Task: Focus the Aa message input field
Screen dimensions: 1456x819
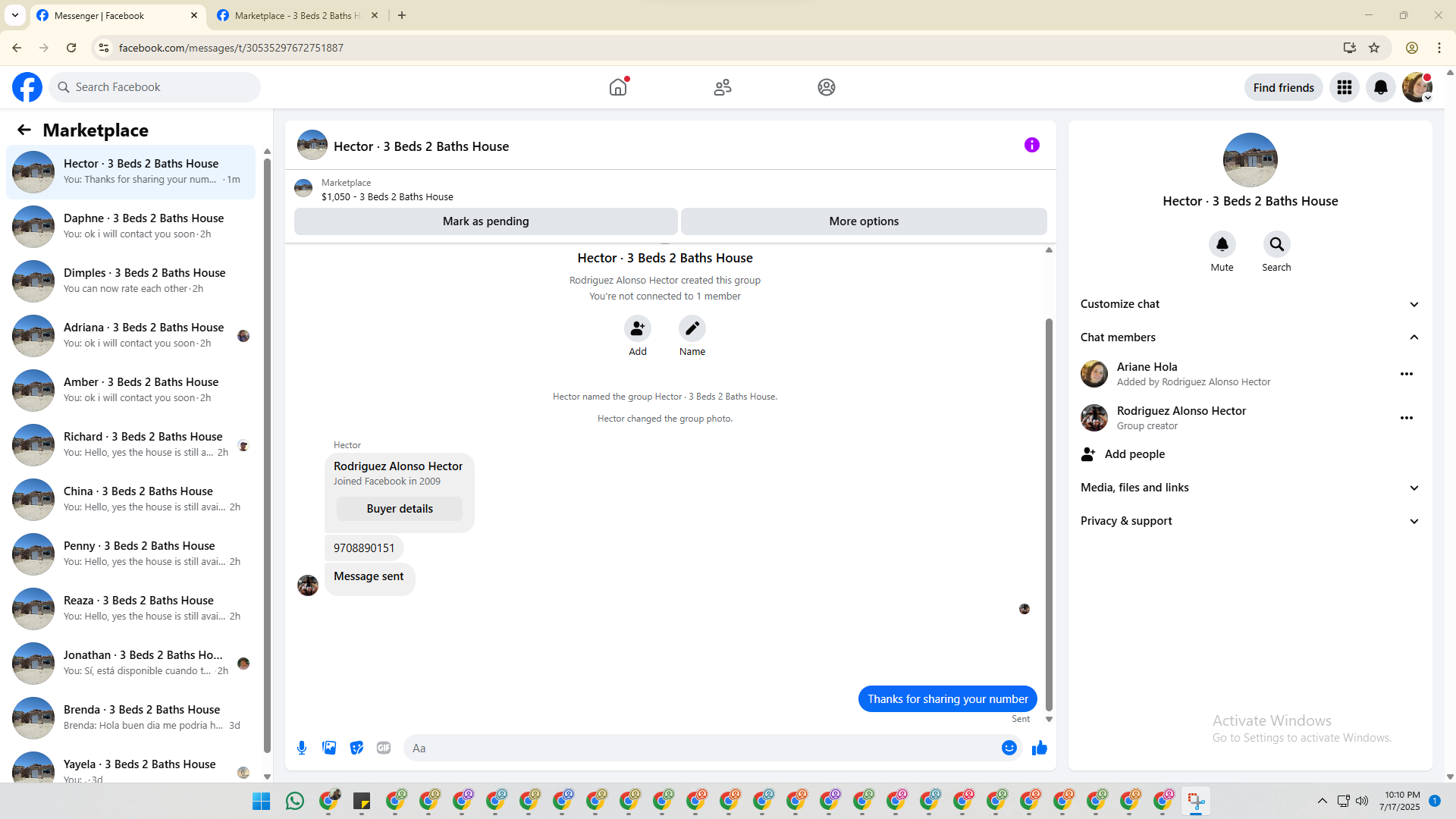Action: click(x=701, y=748)
